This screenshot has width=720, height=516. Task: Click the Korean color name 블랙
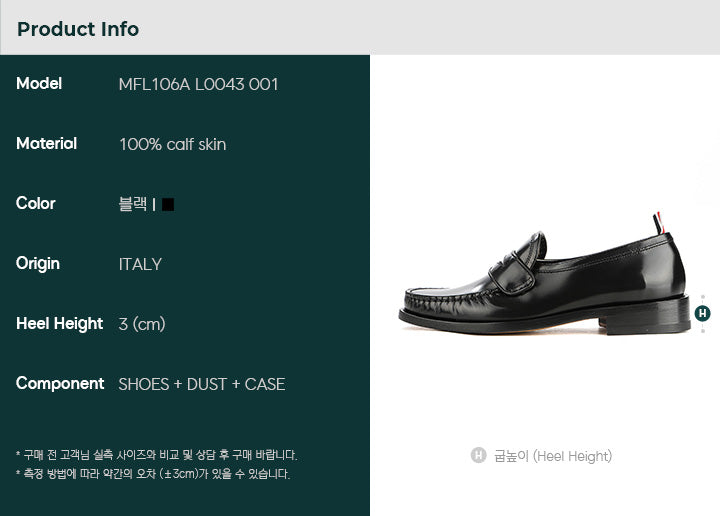click(133, 204)
